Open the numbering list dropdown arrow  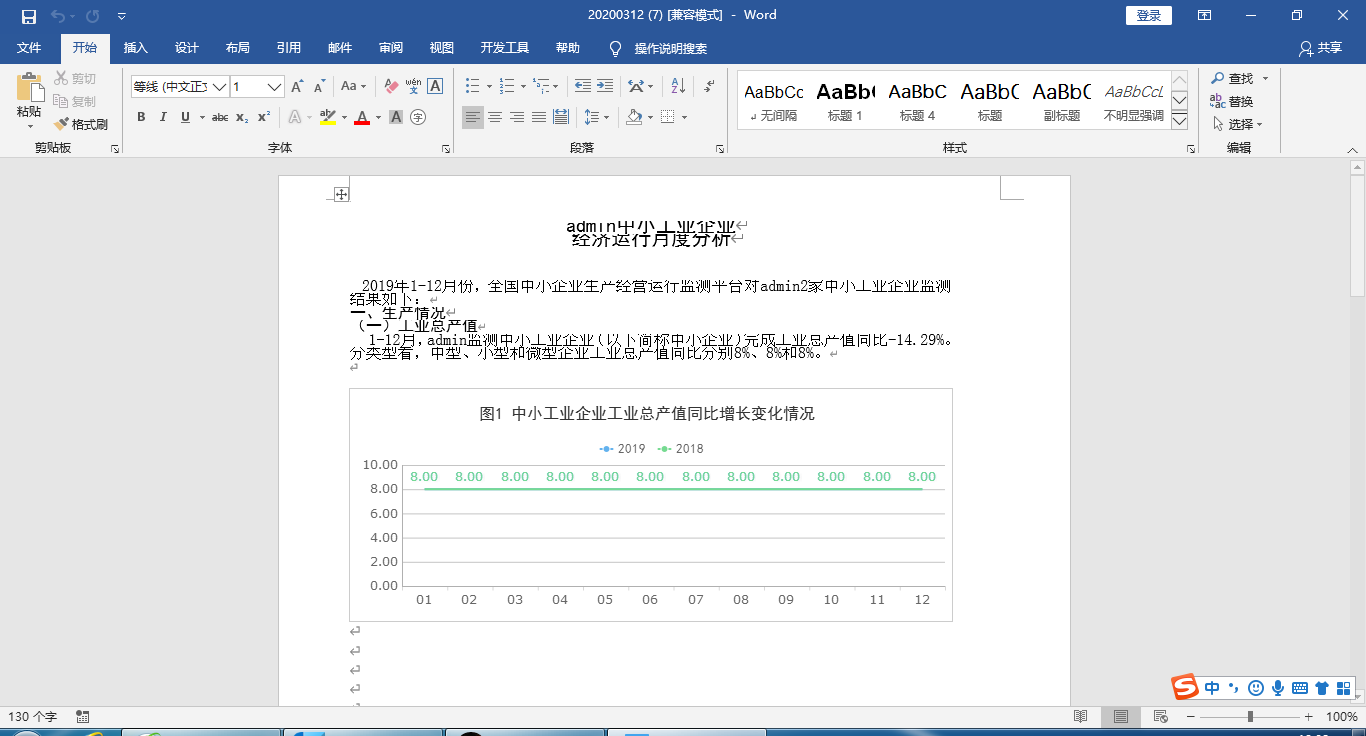pyautogui.click(x=521, y=87)
